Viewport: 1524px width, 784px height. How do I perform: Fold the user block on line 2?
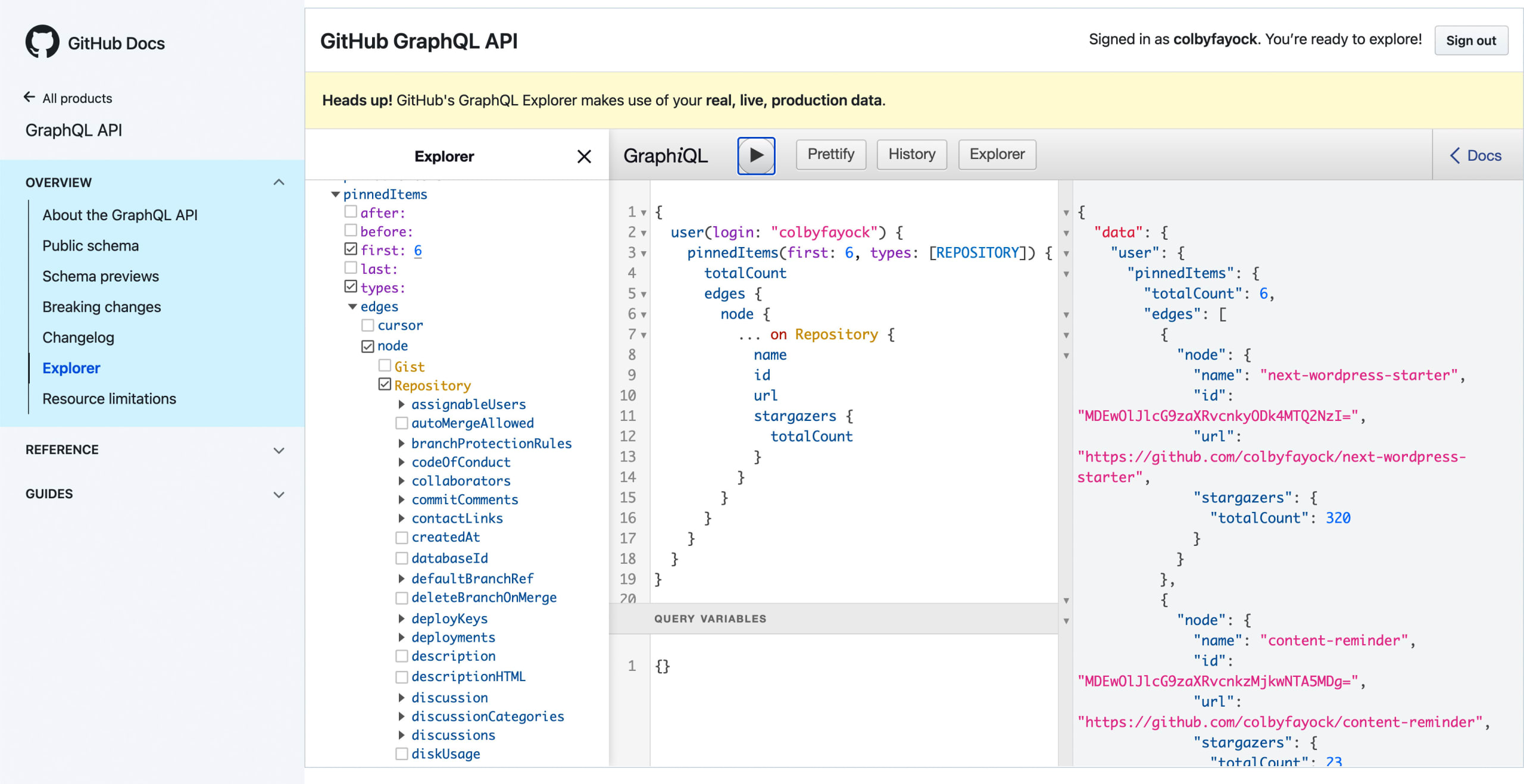click(644, 233)
